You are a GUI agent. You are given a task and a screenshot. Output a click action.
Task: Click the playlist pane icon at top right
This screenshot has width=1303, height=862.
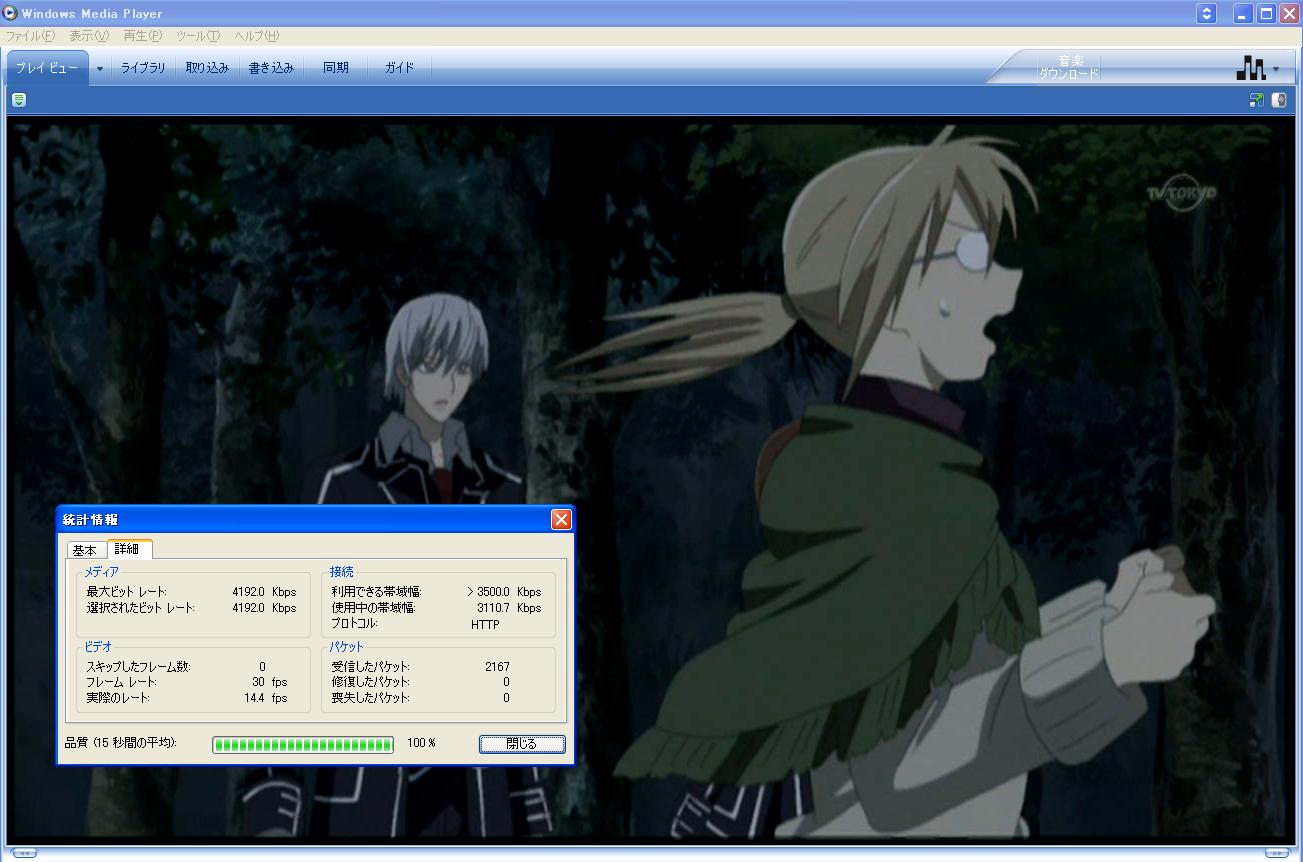tap(1279, 99)
